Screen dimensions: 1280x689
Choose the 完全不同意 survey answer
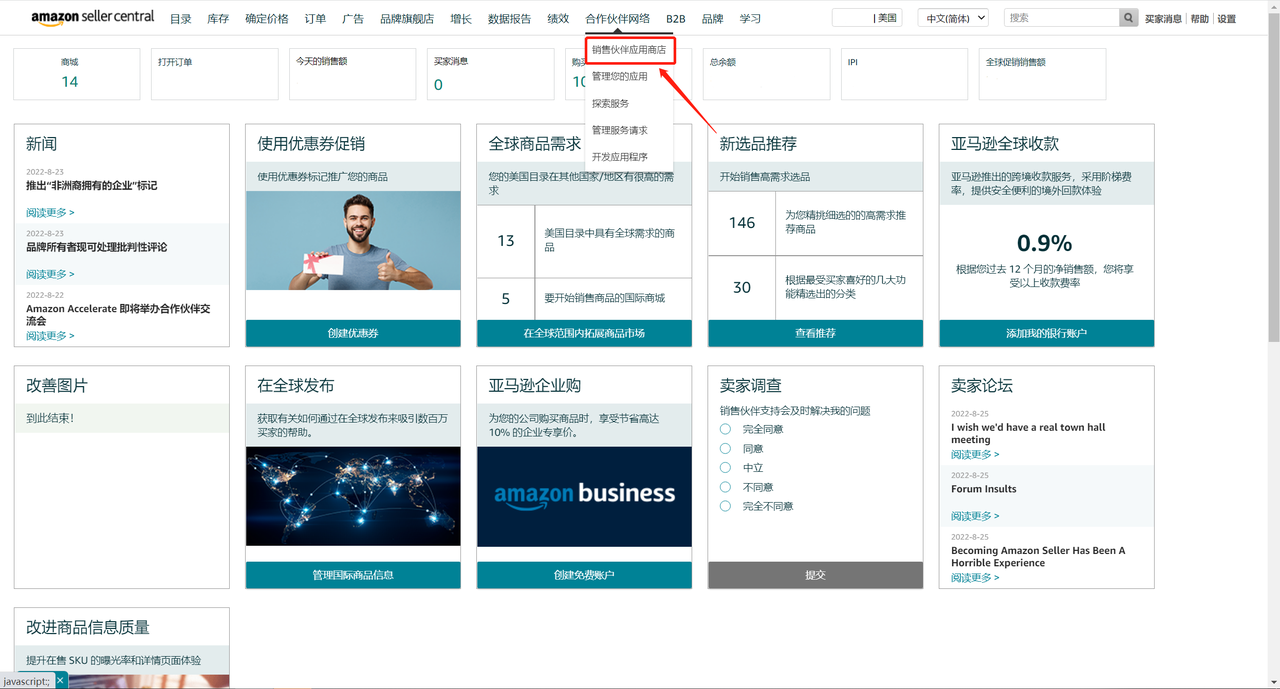(x=726, y=506)
